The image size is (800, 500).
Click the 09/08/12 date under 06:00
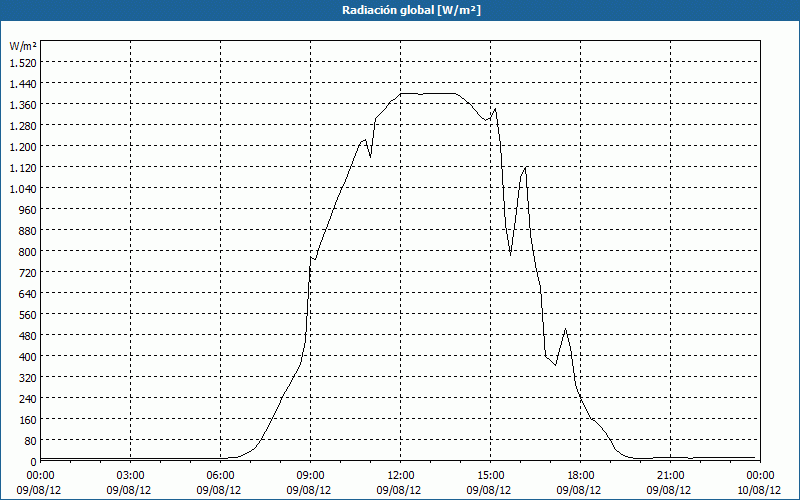coord(219,490)
